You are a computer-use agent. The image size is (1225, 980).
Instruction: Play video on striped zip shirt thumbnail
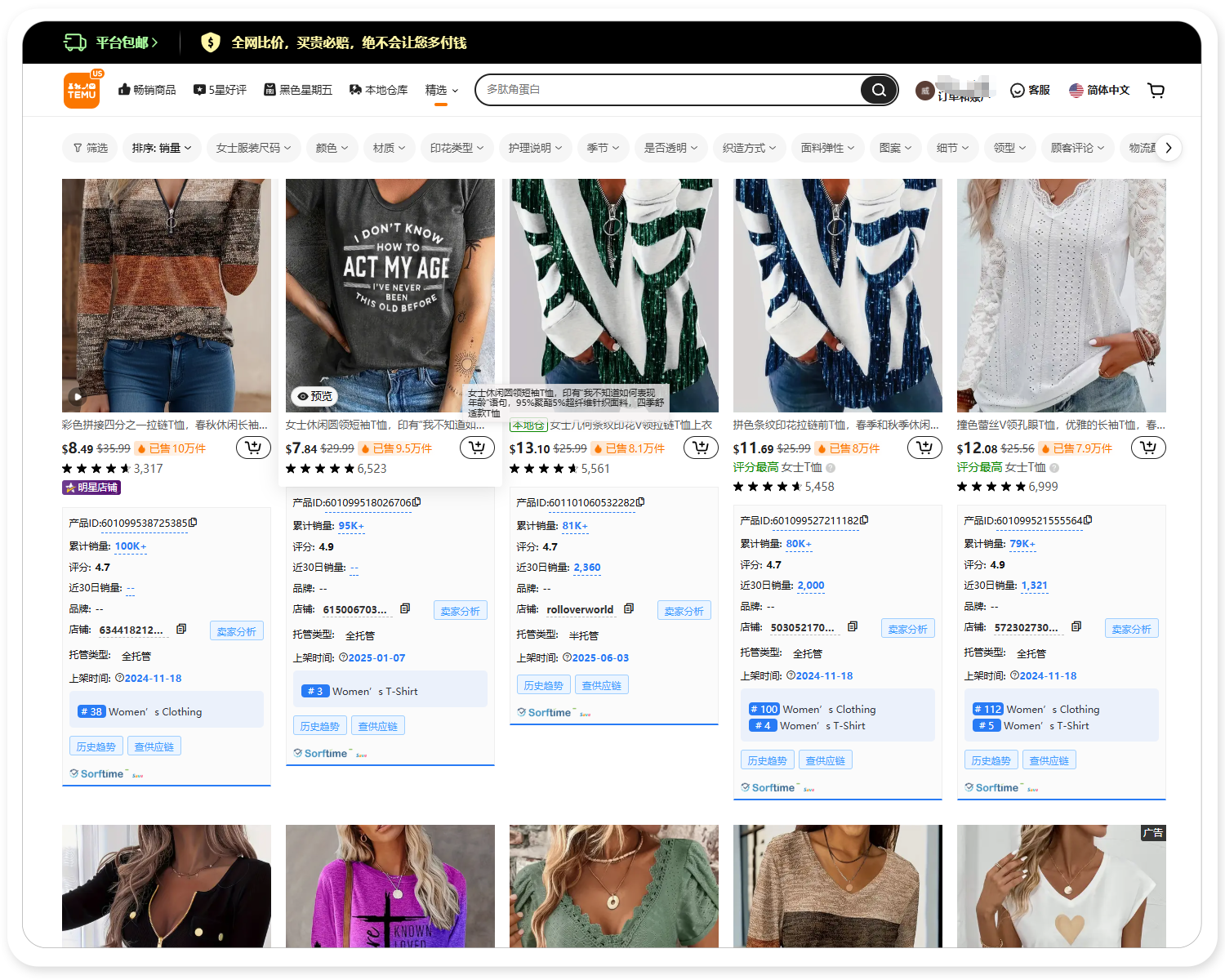point(78,397)
